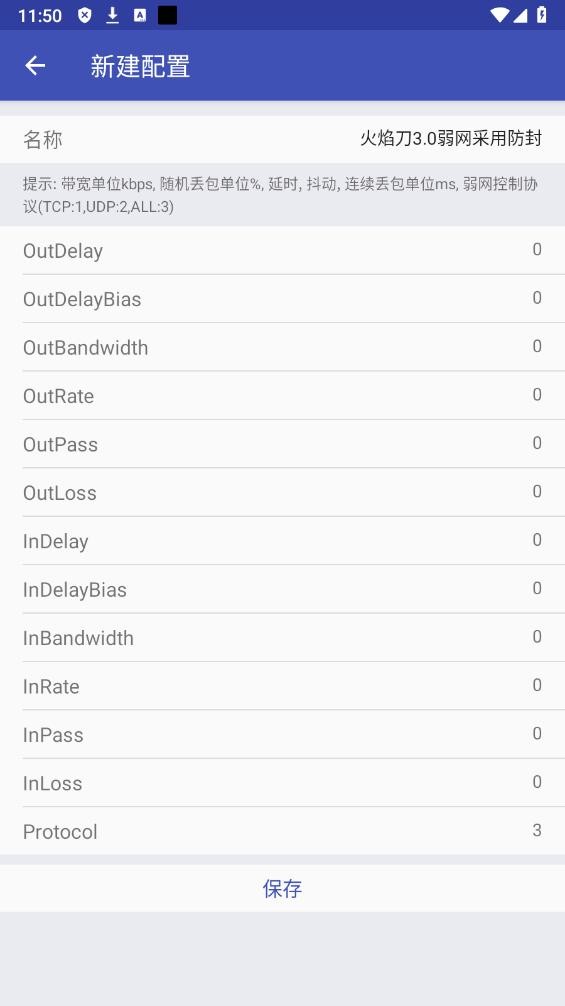Viewport: 565px width, 1006px height.
Task: Tap the back arrow icon
Action: pyautogui.click(x=35, y=65)
